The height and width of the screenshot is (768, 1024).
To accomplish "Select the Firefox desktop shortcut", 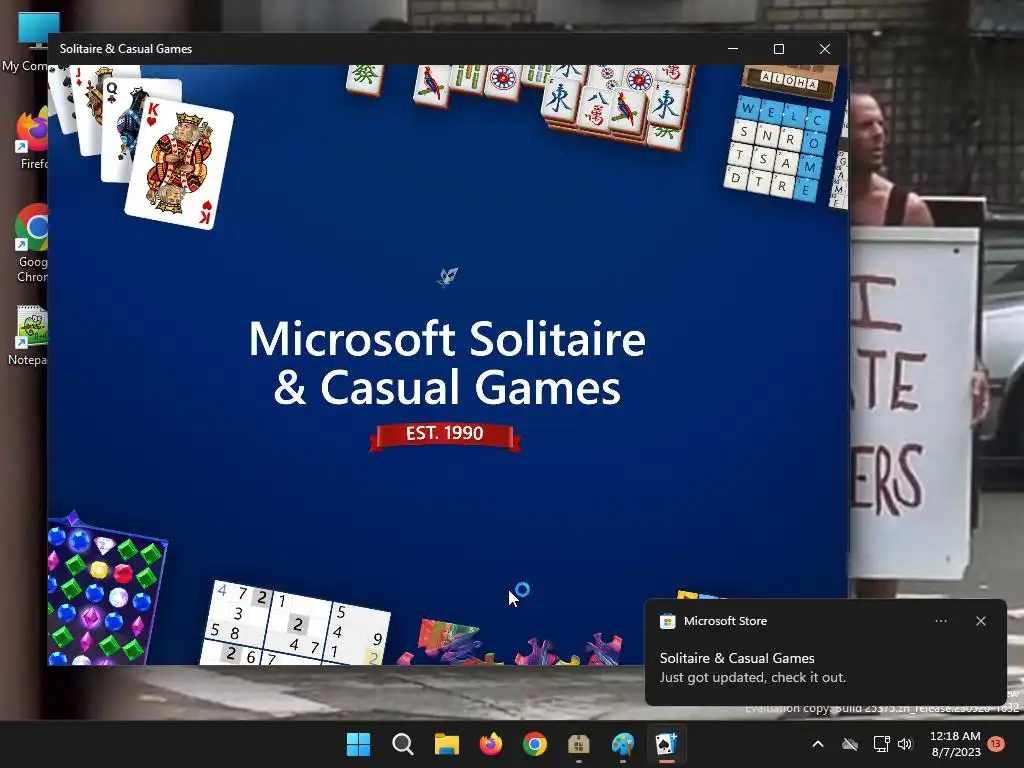I will 31,139.
